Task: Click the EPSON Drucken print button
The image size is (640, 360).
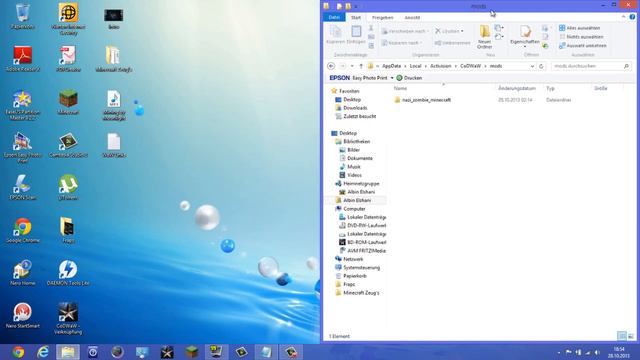Action: point(409,78)
